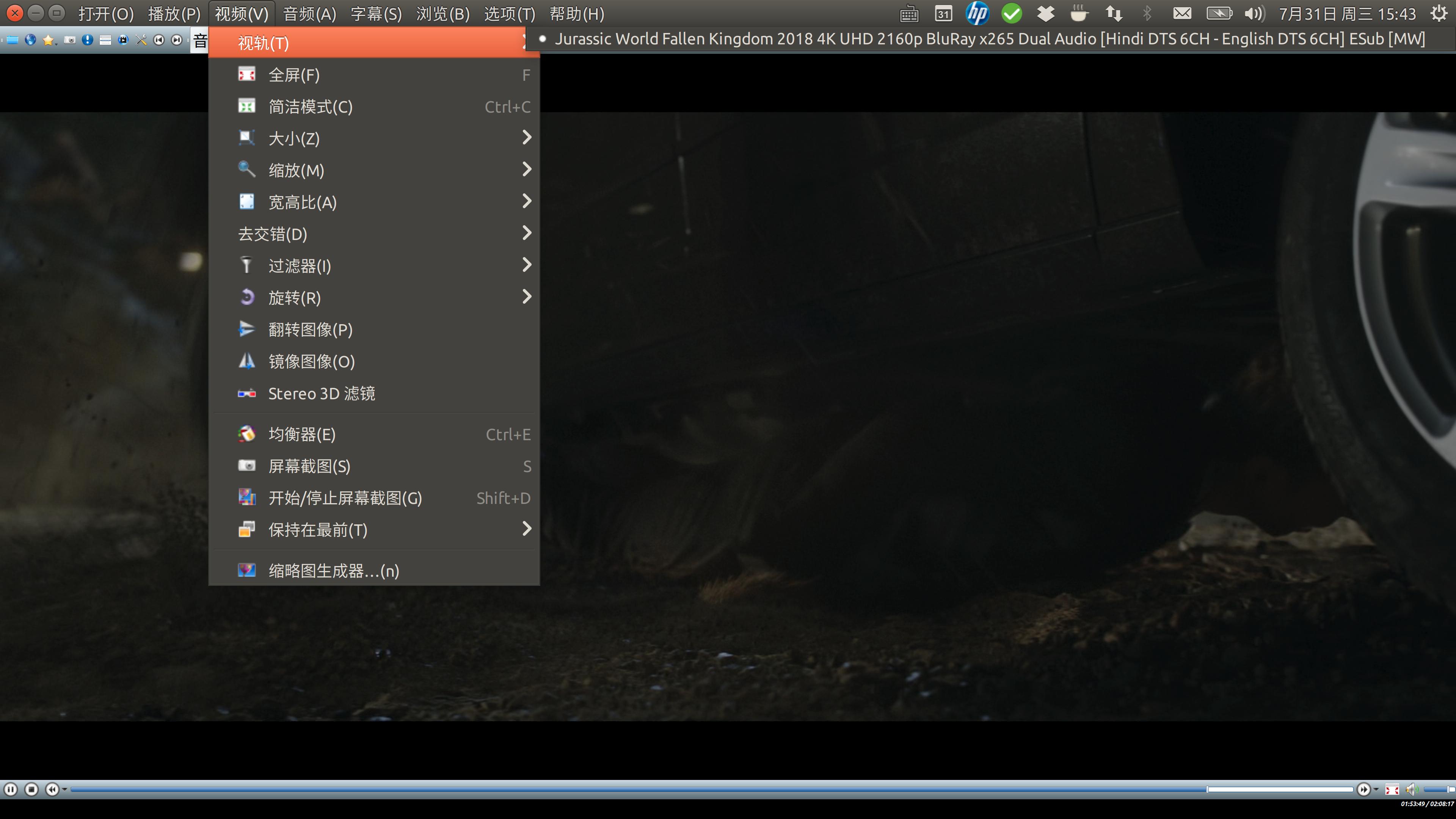This screenshot has height=819, width=1456.
Task: Click the rewind button in control bar
Action: tap(52, 789)
